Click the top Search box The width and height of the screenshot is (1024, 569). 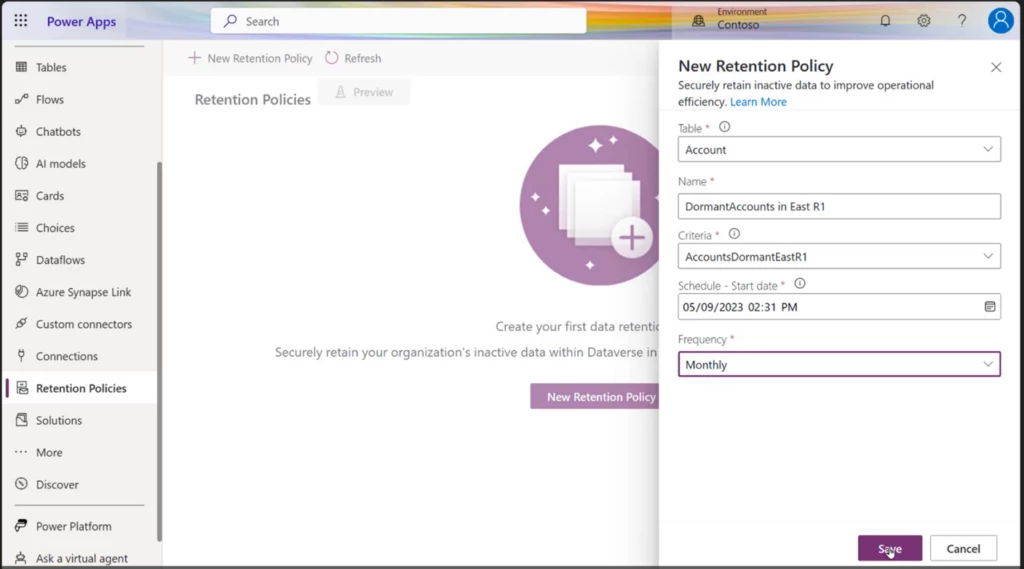pyautogui.click(x=398, y=21)
